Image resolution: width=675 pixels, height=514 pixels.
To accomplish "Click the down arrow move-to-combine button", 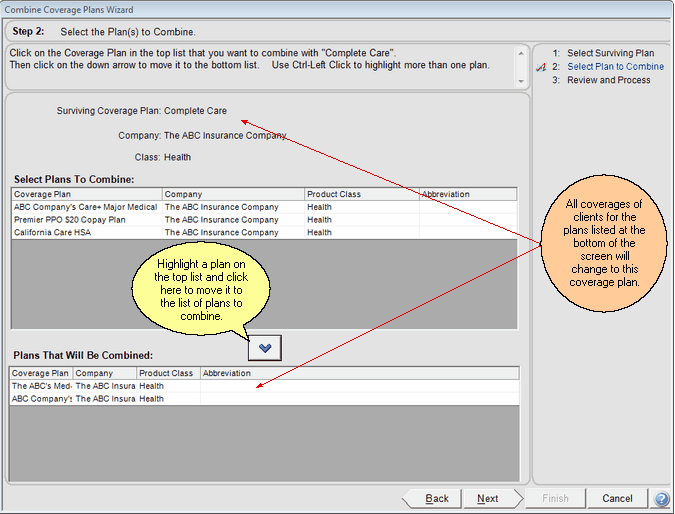I will point(265,347).
